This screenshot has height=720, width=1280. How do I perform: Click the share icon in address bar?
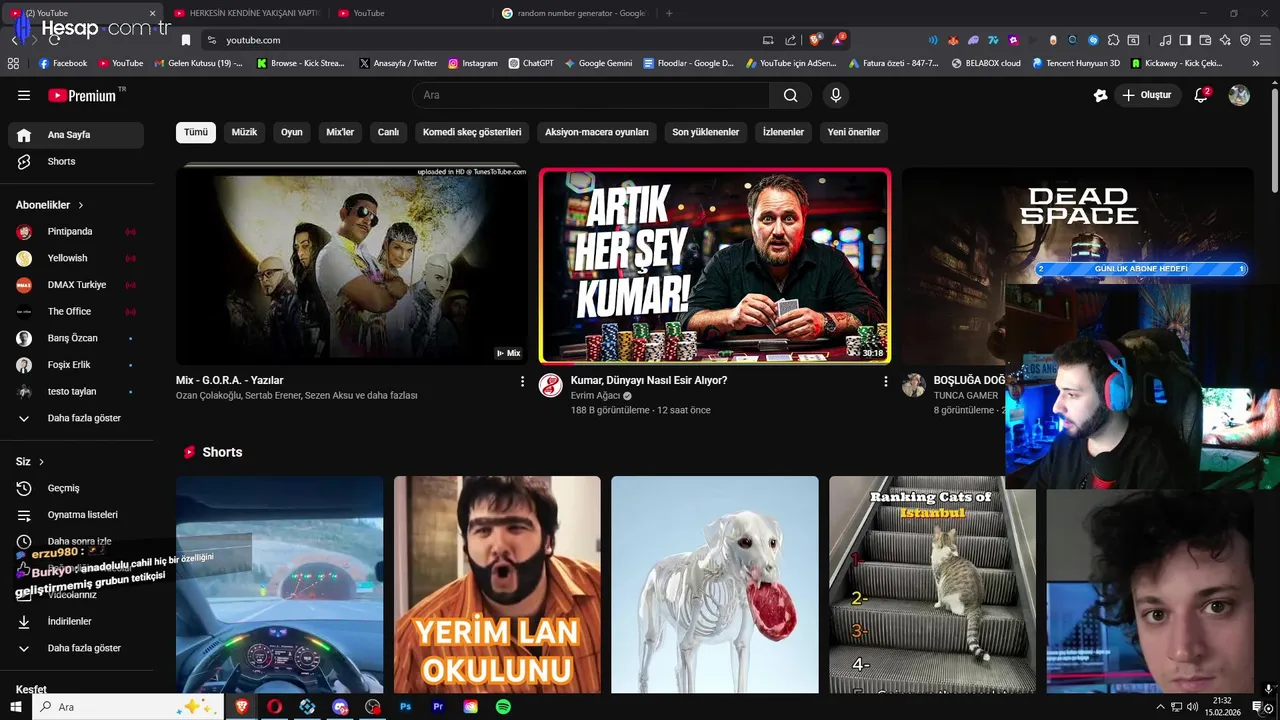(791, 40)
